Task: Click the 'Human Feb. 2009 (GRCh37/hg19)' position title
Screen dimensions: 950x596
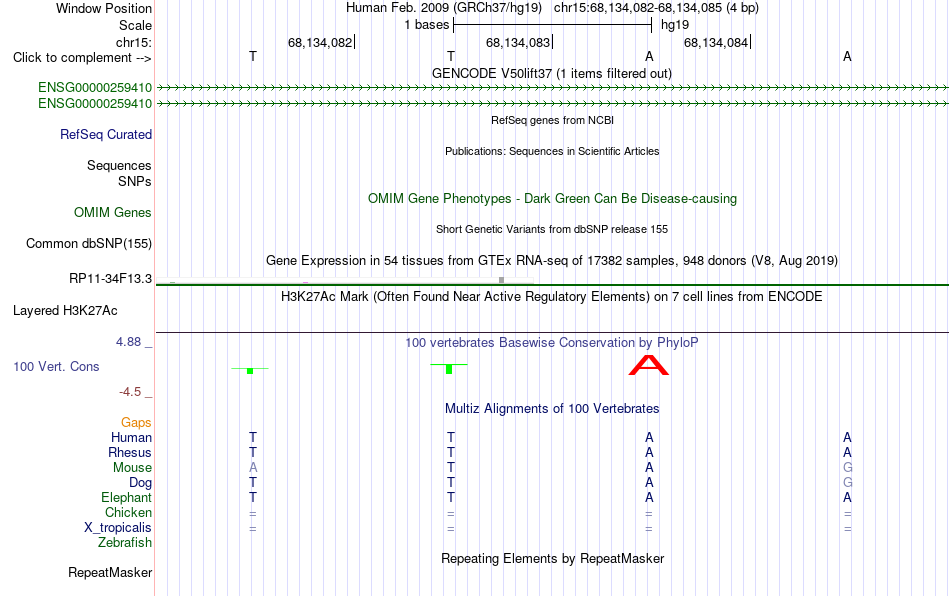Action: coord(446,8)
